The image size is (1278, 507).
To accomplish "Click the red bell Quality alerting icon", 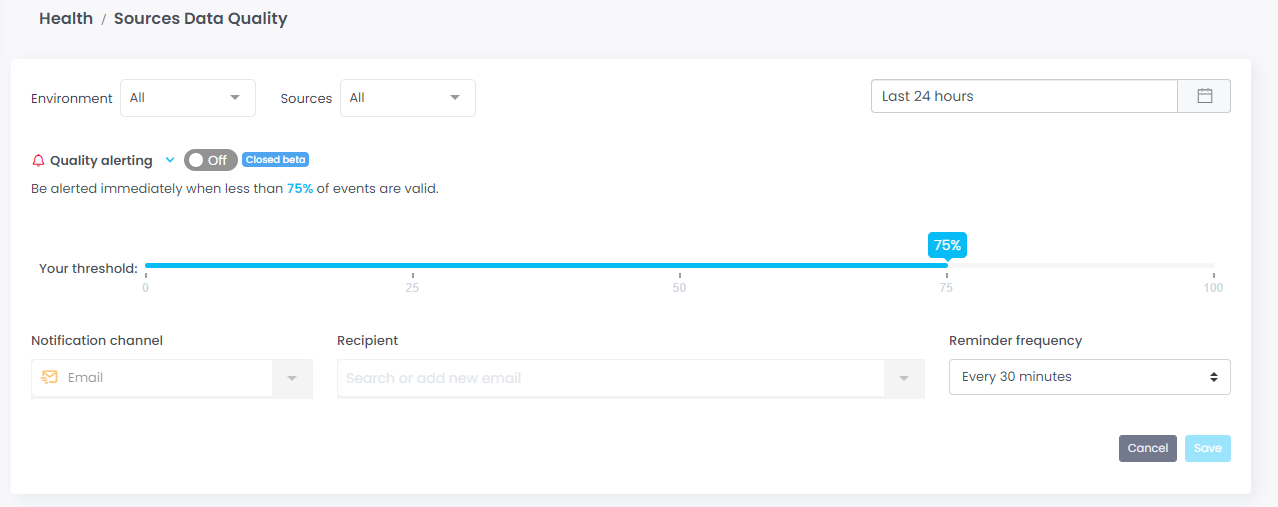I will 39,160.
